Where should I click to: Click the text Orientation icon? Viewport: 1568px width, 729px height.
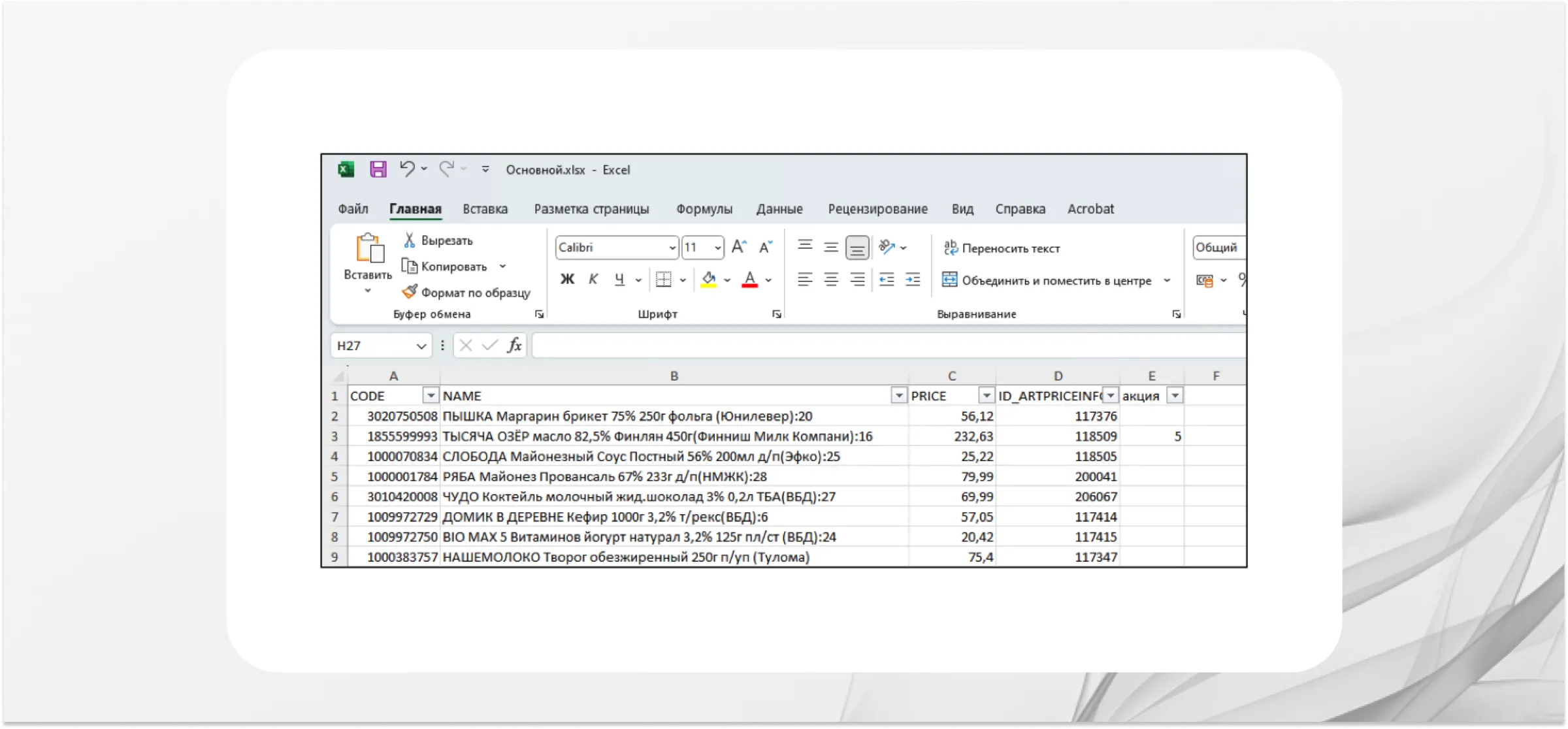coord(887,247)
